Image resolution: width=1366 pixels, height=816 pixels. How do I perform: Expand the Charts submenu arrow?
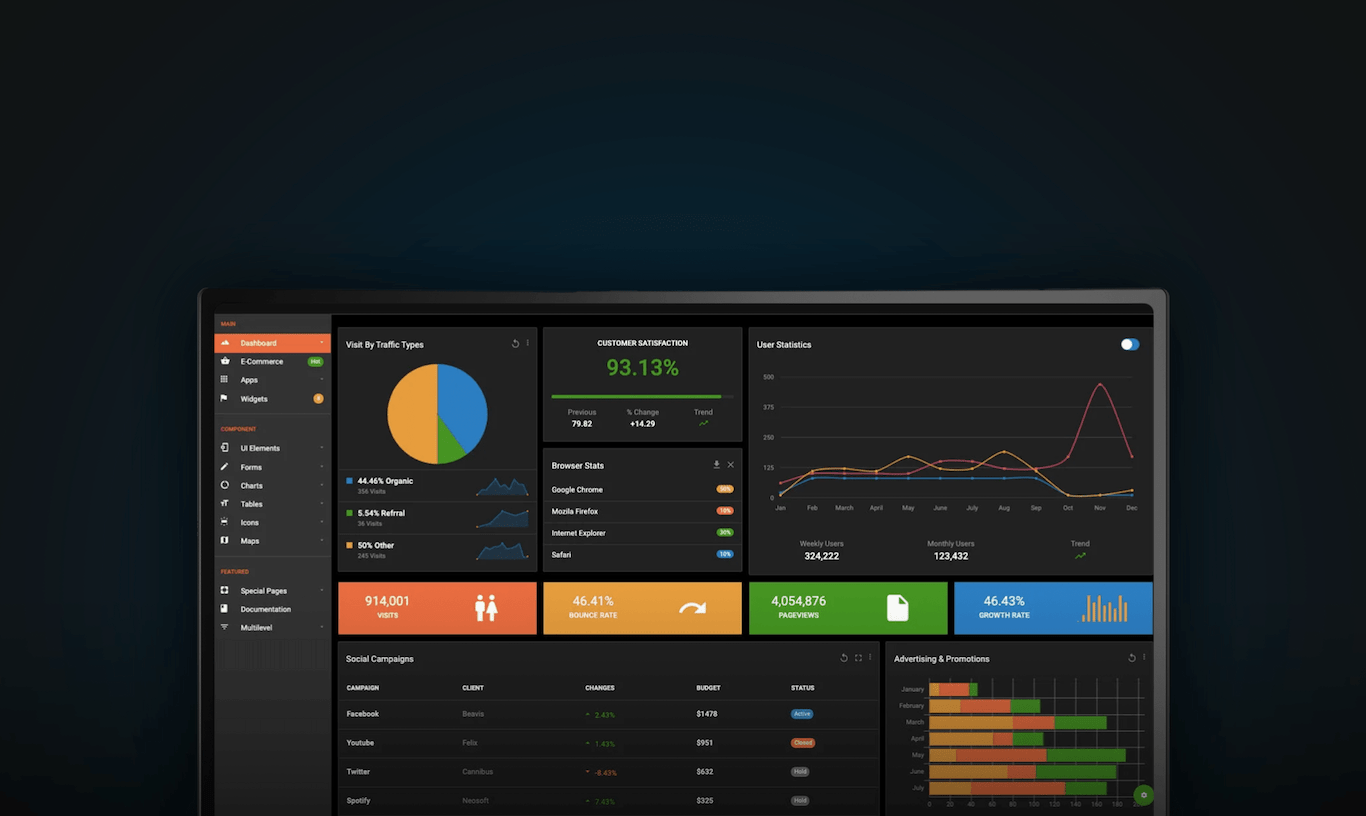click(x=322, y=485)
